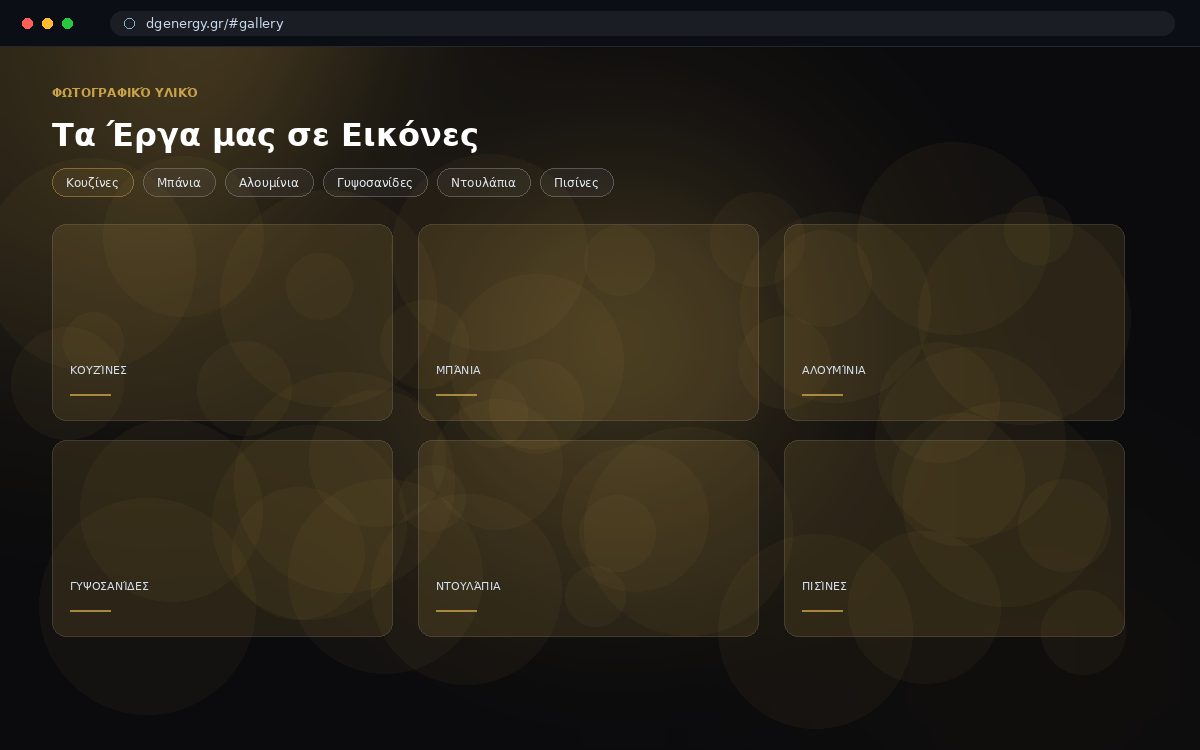This screenshot has width=1200, height=750.
Task: Open the ΠΙΣΊΝΕΣ gallery card
Action: click(954, 538)
